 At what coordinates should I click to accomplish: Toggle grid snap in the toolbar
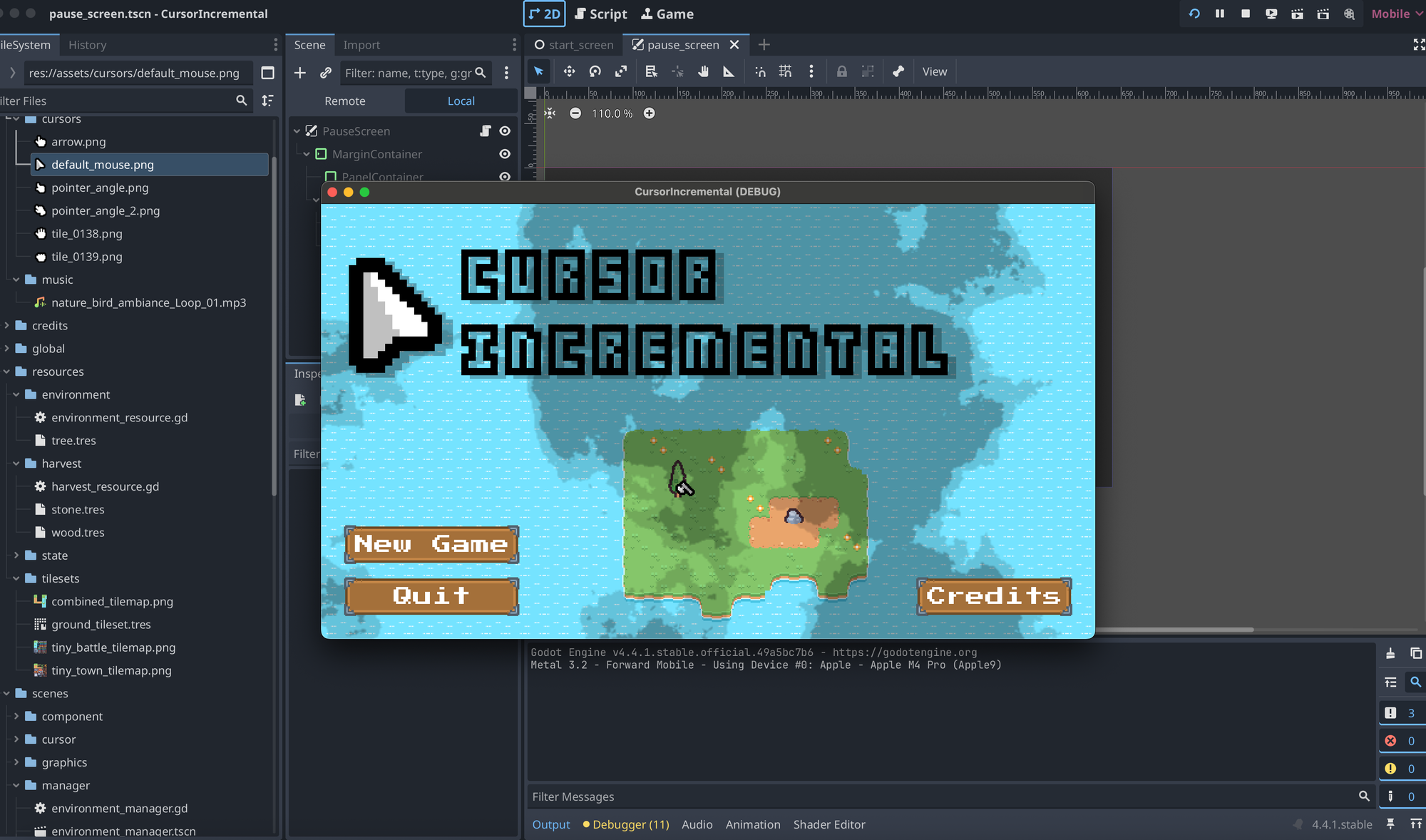click(x=785, y=71)
